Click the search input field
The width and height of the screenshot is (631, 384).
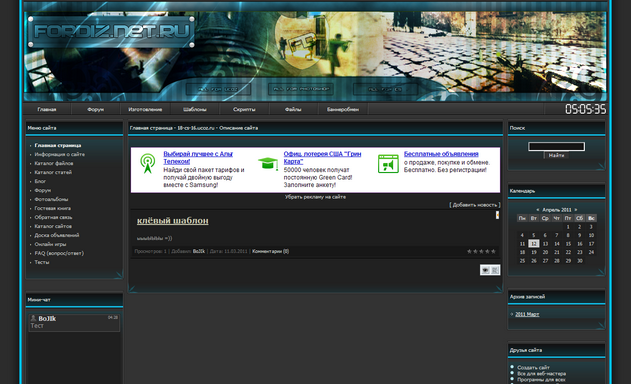[x=557, y=147]
